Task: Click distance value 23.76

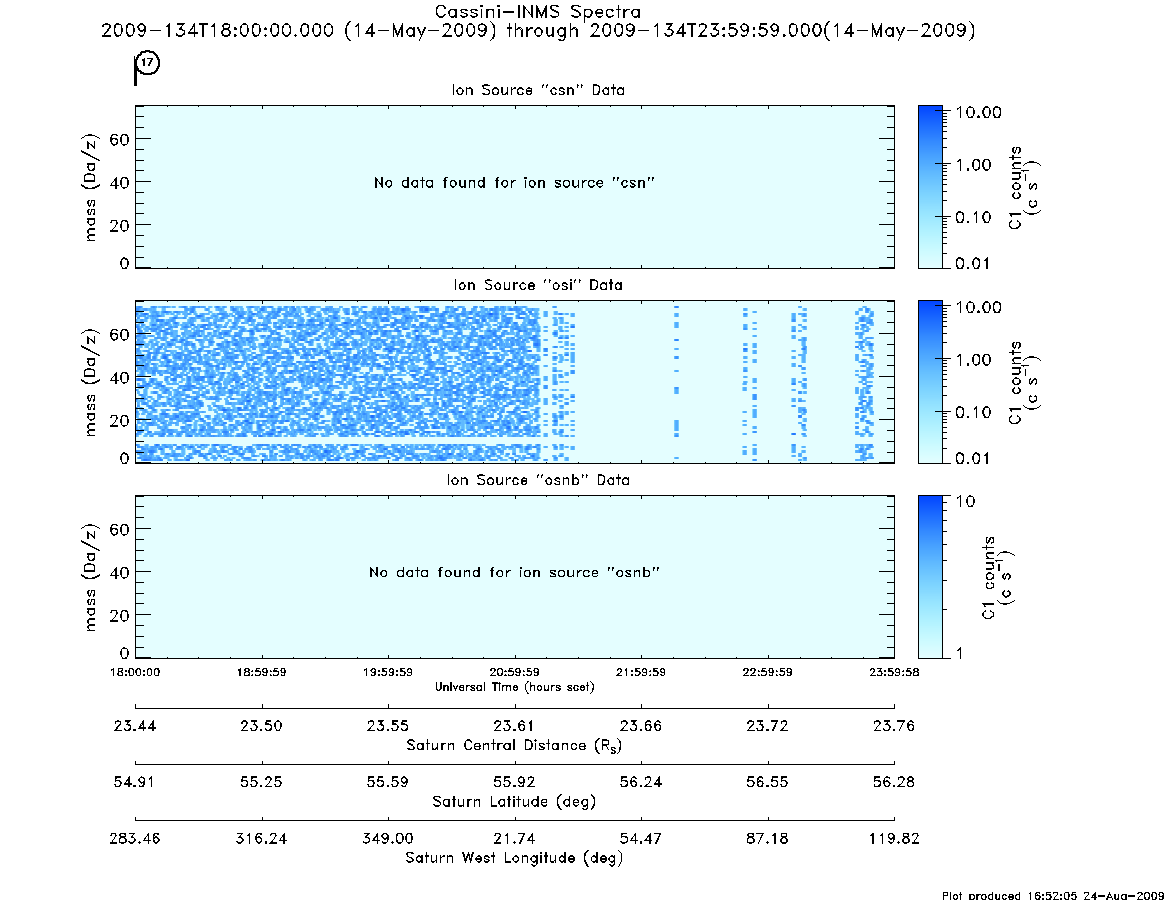Action: click(x=894, y=726)
